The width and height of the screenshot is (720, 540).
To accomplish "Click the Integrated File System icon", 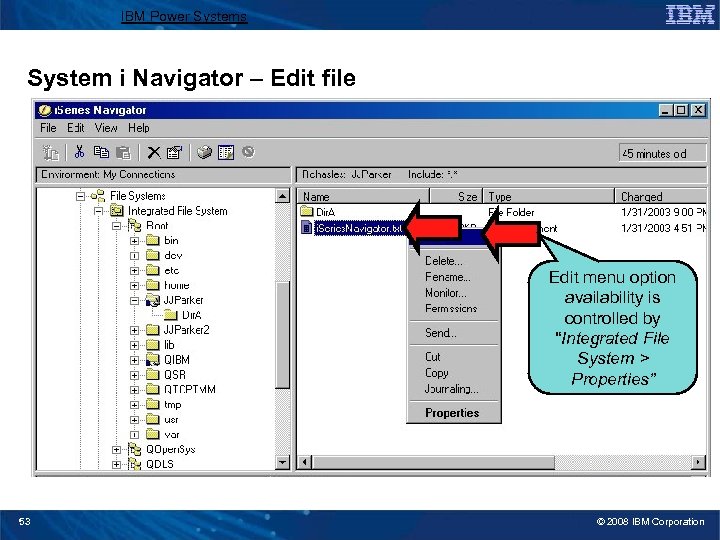I will (117, 211).
